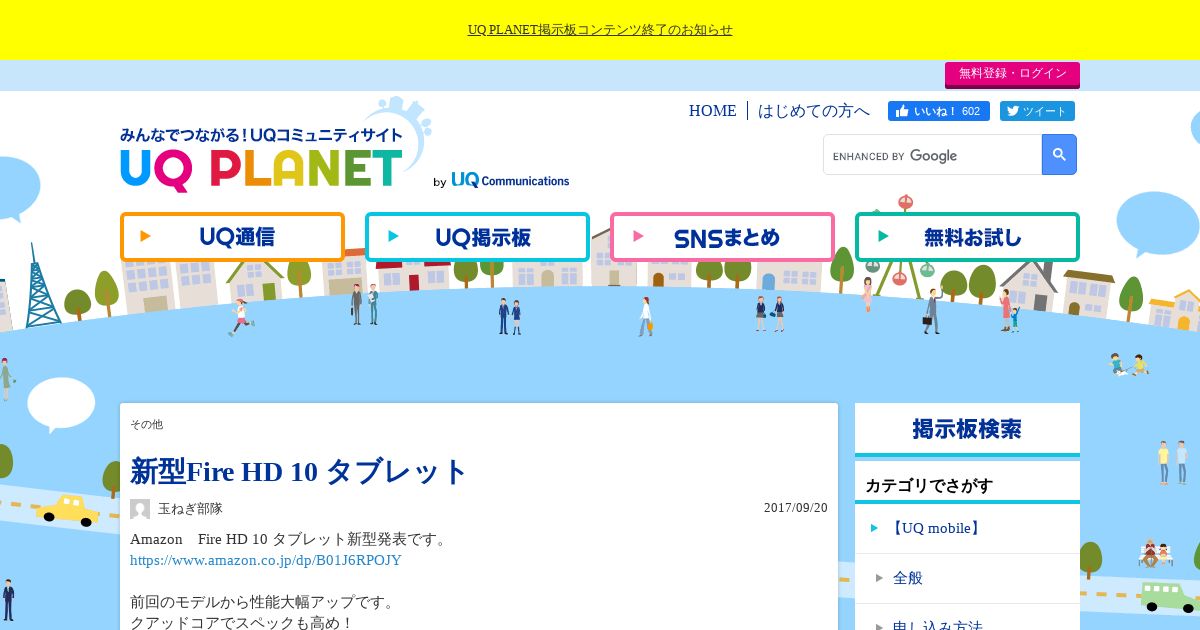
Task: Open the UQ掲示板 navigation tab
Action: coord(477,237)
